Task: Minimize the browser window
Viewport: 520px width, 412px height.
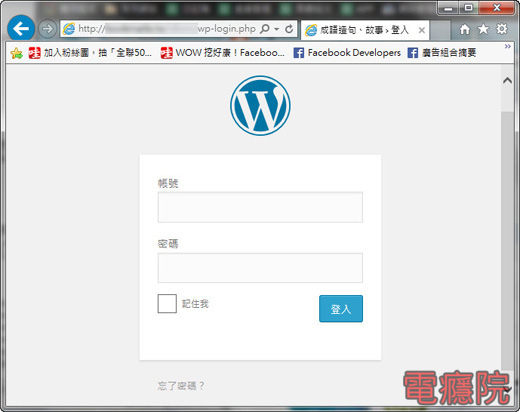Action: [448, 8]
